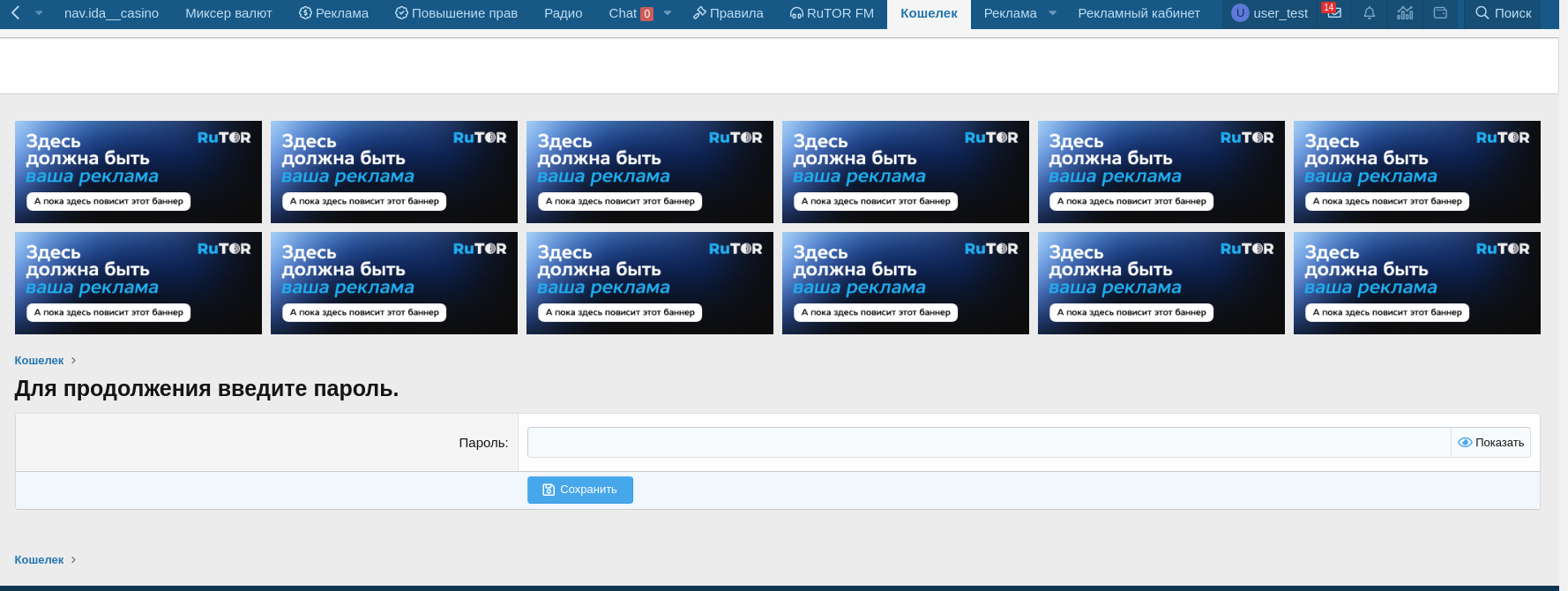Expand the Реклама dropdown next to Кошелек
Screen dimensions: 1568x591
pos(1052,13)
